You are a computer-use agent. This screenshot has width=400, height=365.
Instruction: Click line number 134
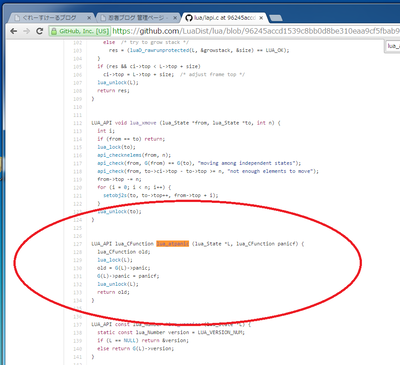[77, 300]
